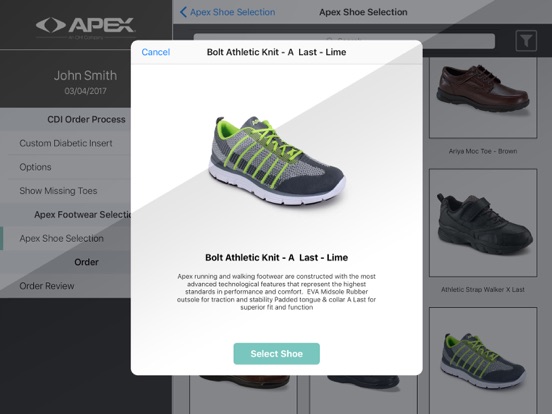Select the lime knit shoe thumbnail
The height and width of the screenshot is (414, 552).
coord(483,360)
